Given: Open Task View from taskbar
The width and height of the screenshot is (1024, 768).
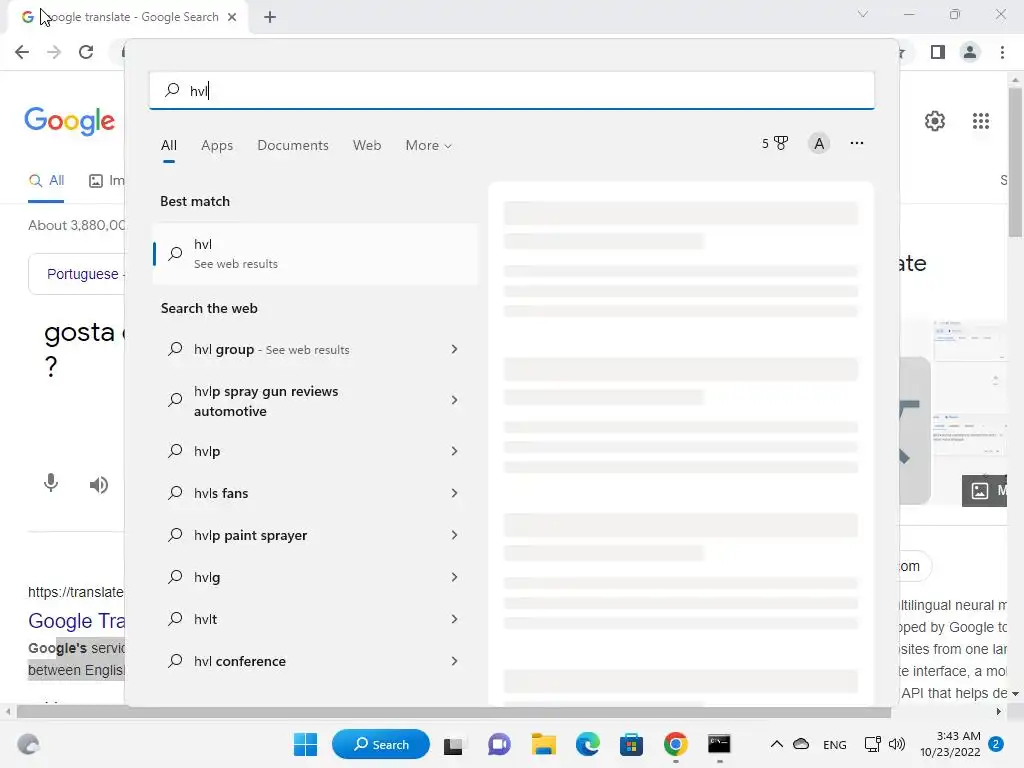Looking at the screenshot, I should [453, 744].
